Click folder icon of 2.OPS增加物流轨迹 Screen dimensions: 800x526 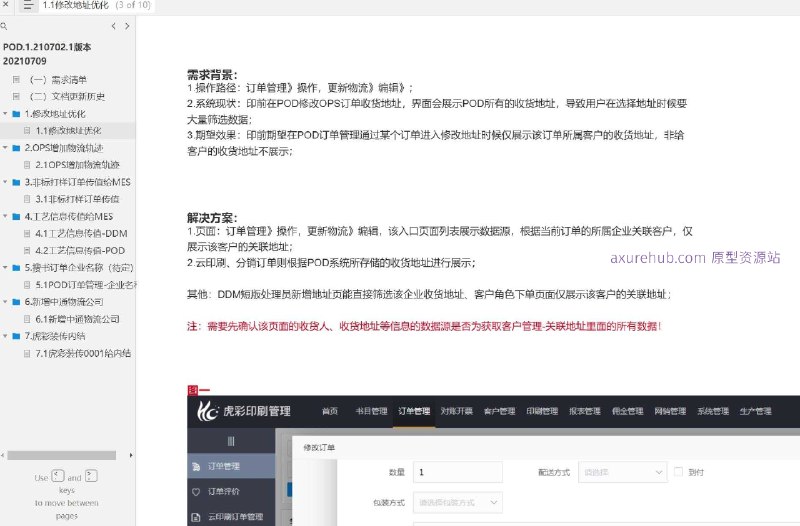tap(16, 148)
